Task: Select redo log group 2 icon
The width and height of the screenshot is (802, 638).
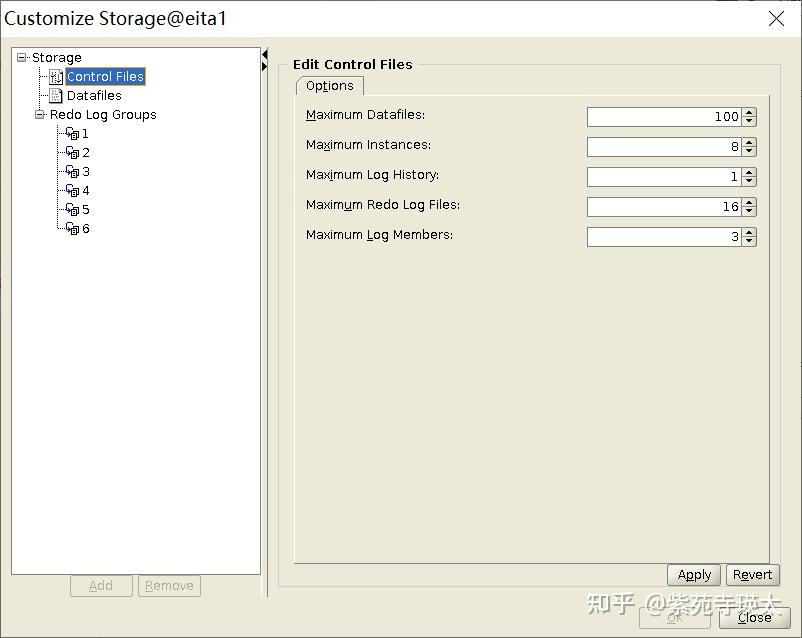Action: tap(72, 153)
